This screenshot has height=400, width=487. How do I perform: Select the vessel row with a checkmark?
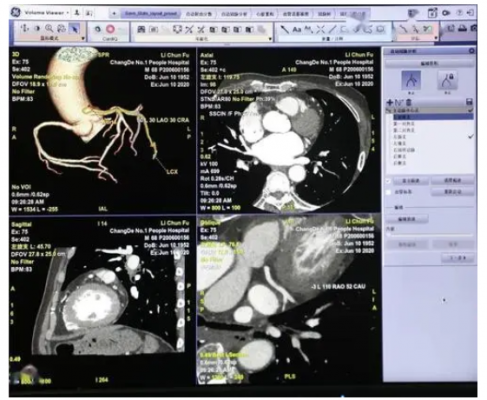(433, 137)
